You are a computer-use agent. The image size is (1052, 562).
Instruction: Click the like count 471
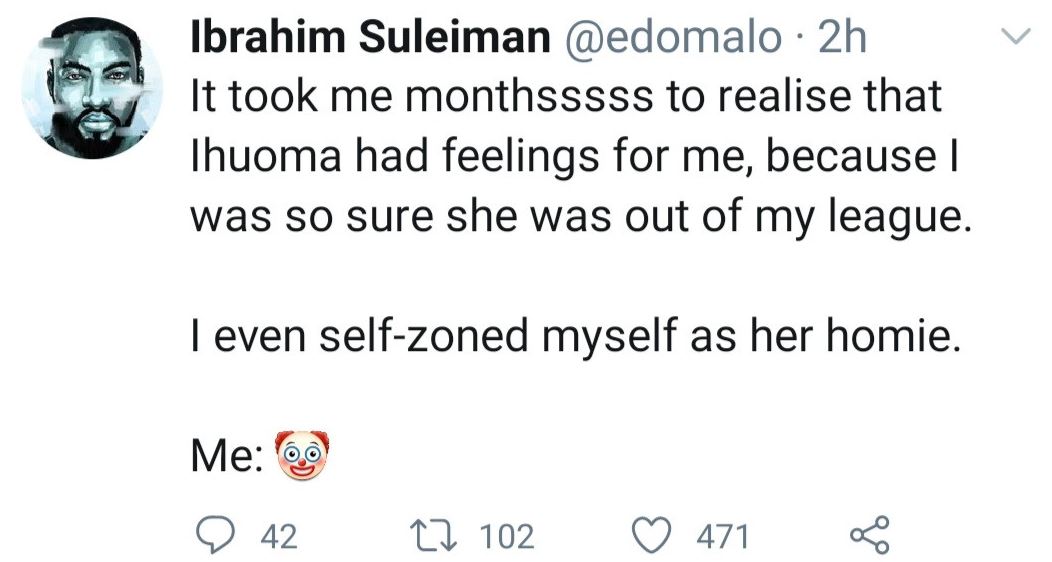pyautogui.click(x=722, y=537)
